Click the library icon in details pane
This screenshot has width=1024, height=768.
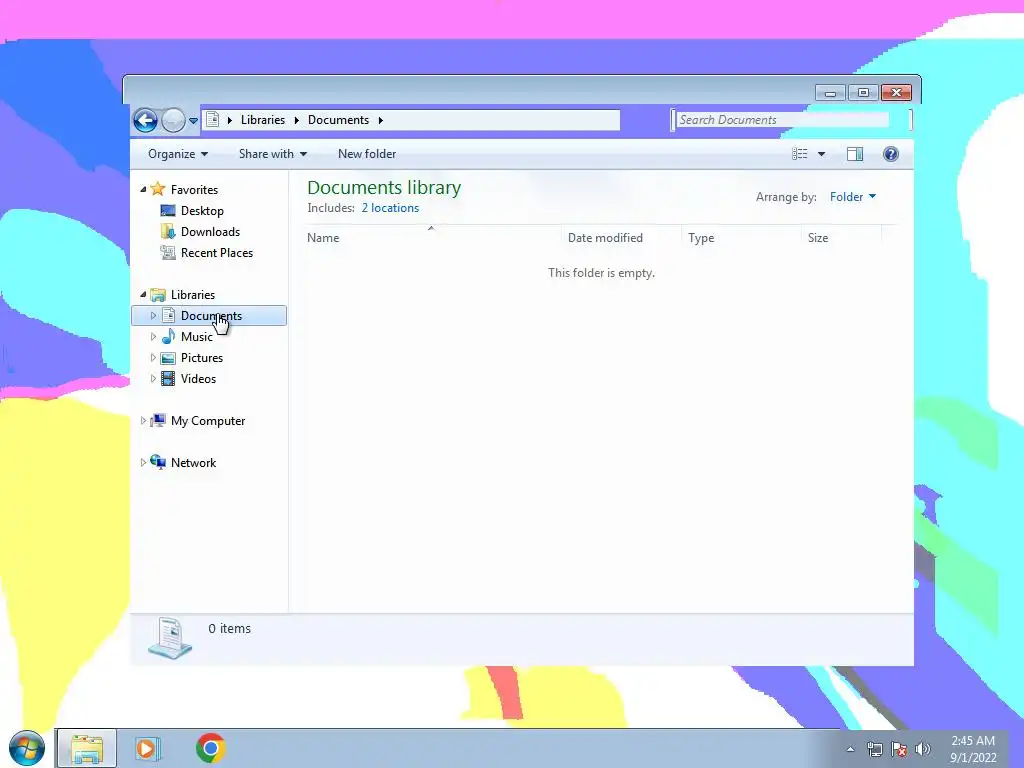click(x=170, y=638)
